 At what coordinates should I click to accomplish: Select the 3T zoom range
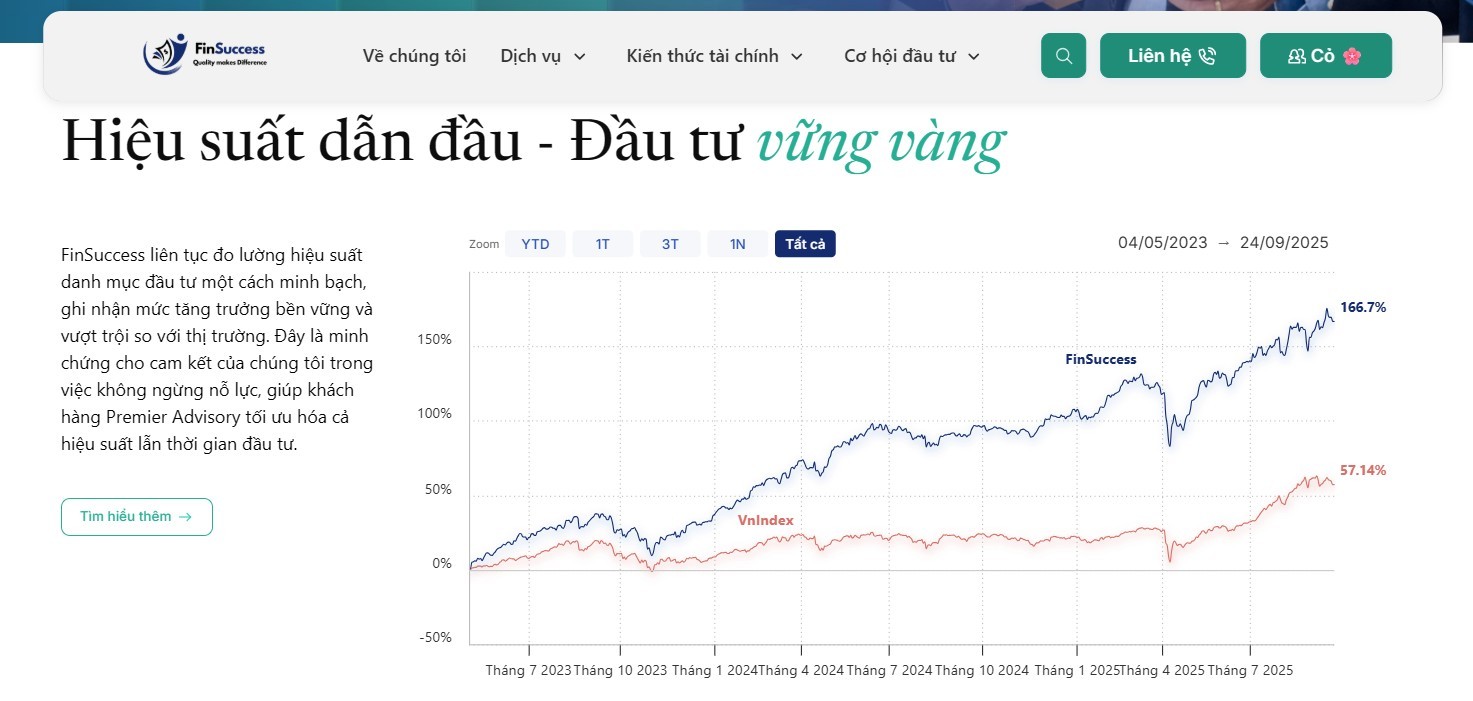(670, 244)
